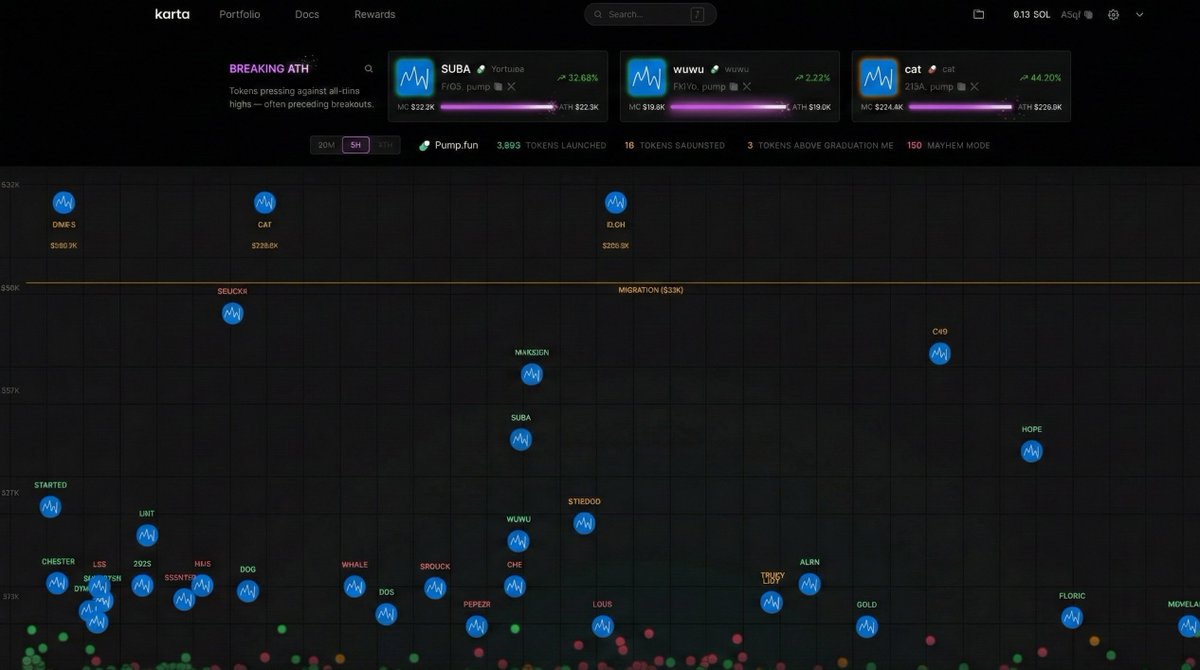Open X link on SUBA card
This screenshot has width=1200, height=670.
pyautogui.click(x=511, y=87)
